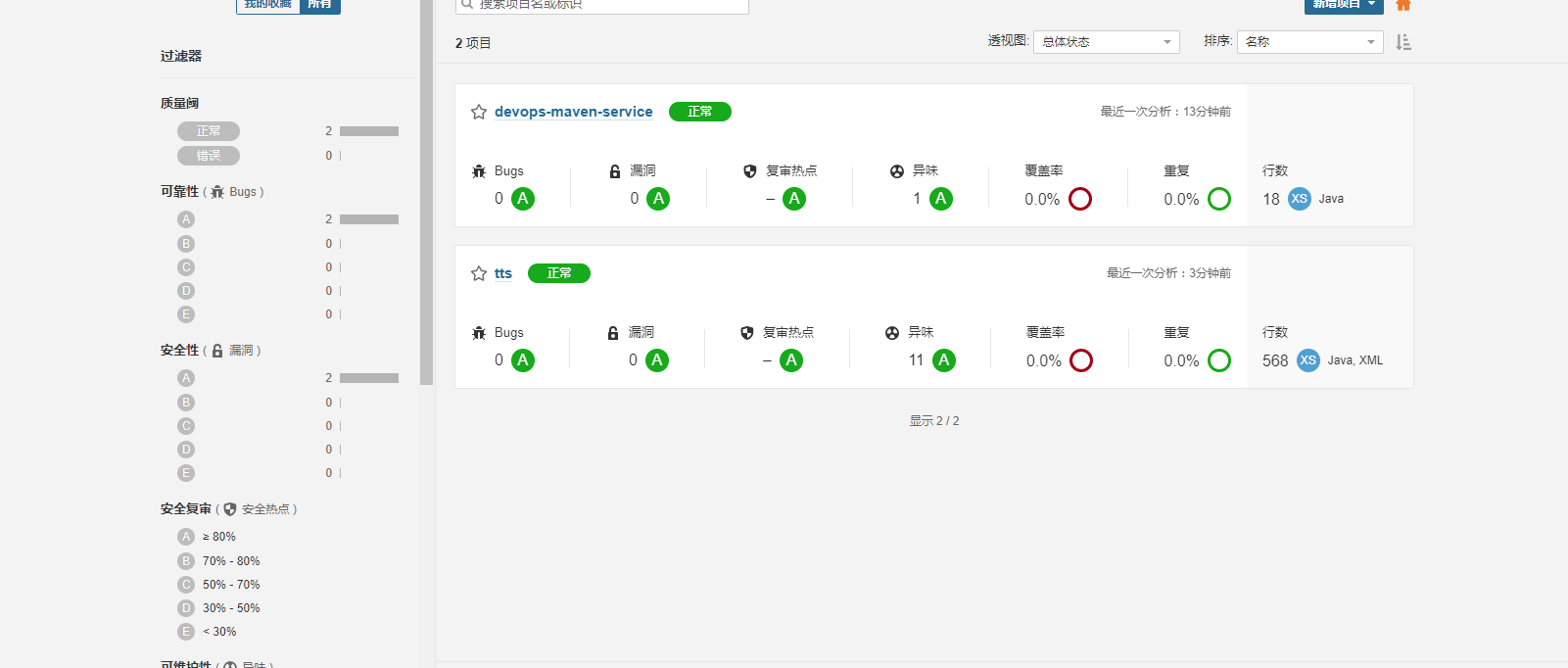Screen dimensions: 1568x668
Task: Click 18 lines value of devops-maven-service
Action: pos(1271,199)
